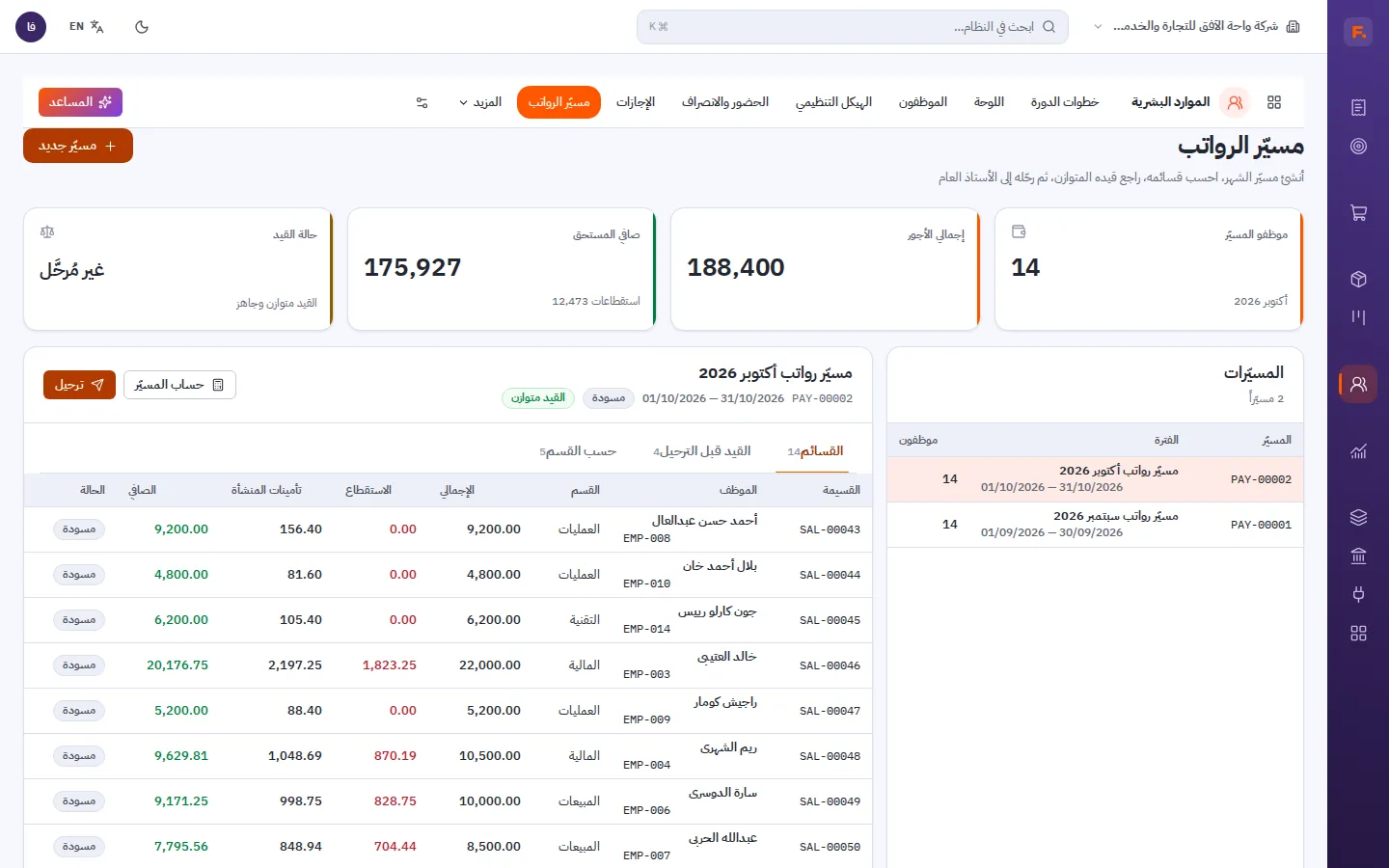Expand the company selector dropdown
This screenshot has width=1389, height=868.
pos(1197,27)
